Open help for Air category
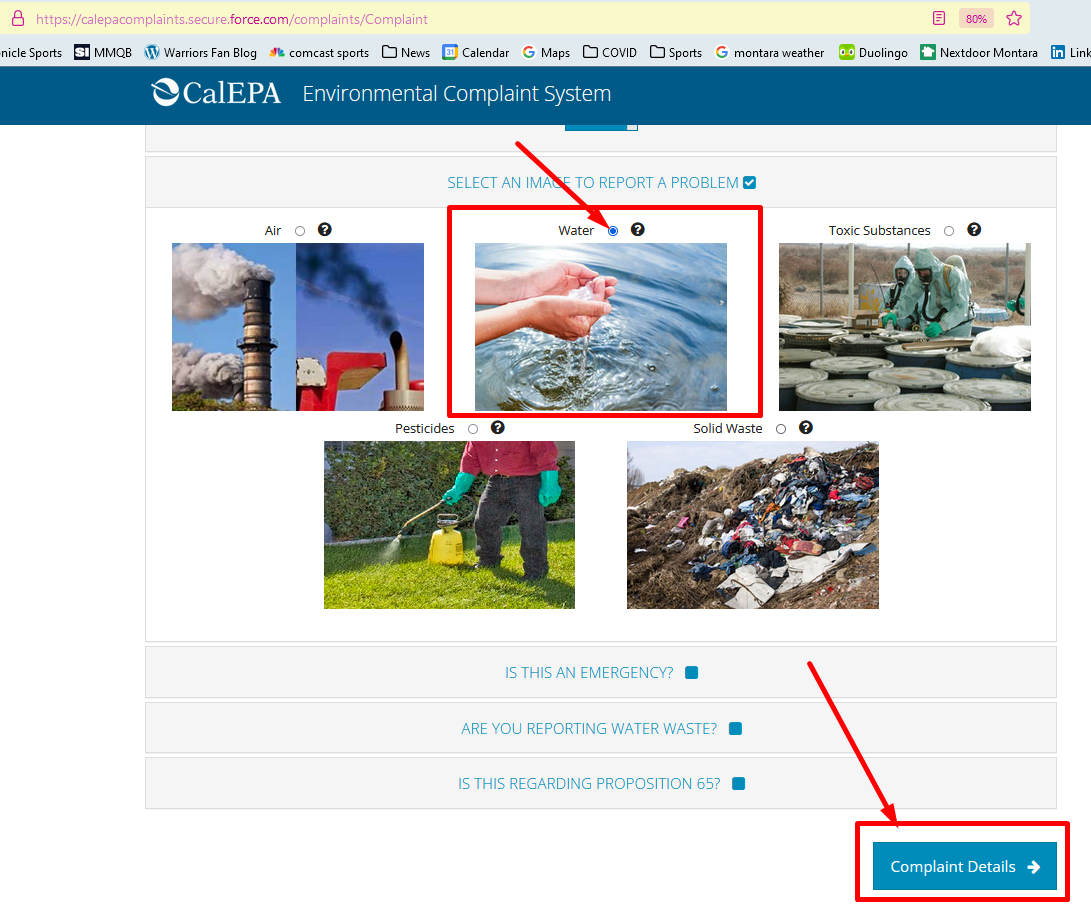The width and height of the screenshot is (1091, 910). (x=324, y=230)
